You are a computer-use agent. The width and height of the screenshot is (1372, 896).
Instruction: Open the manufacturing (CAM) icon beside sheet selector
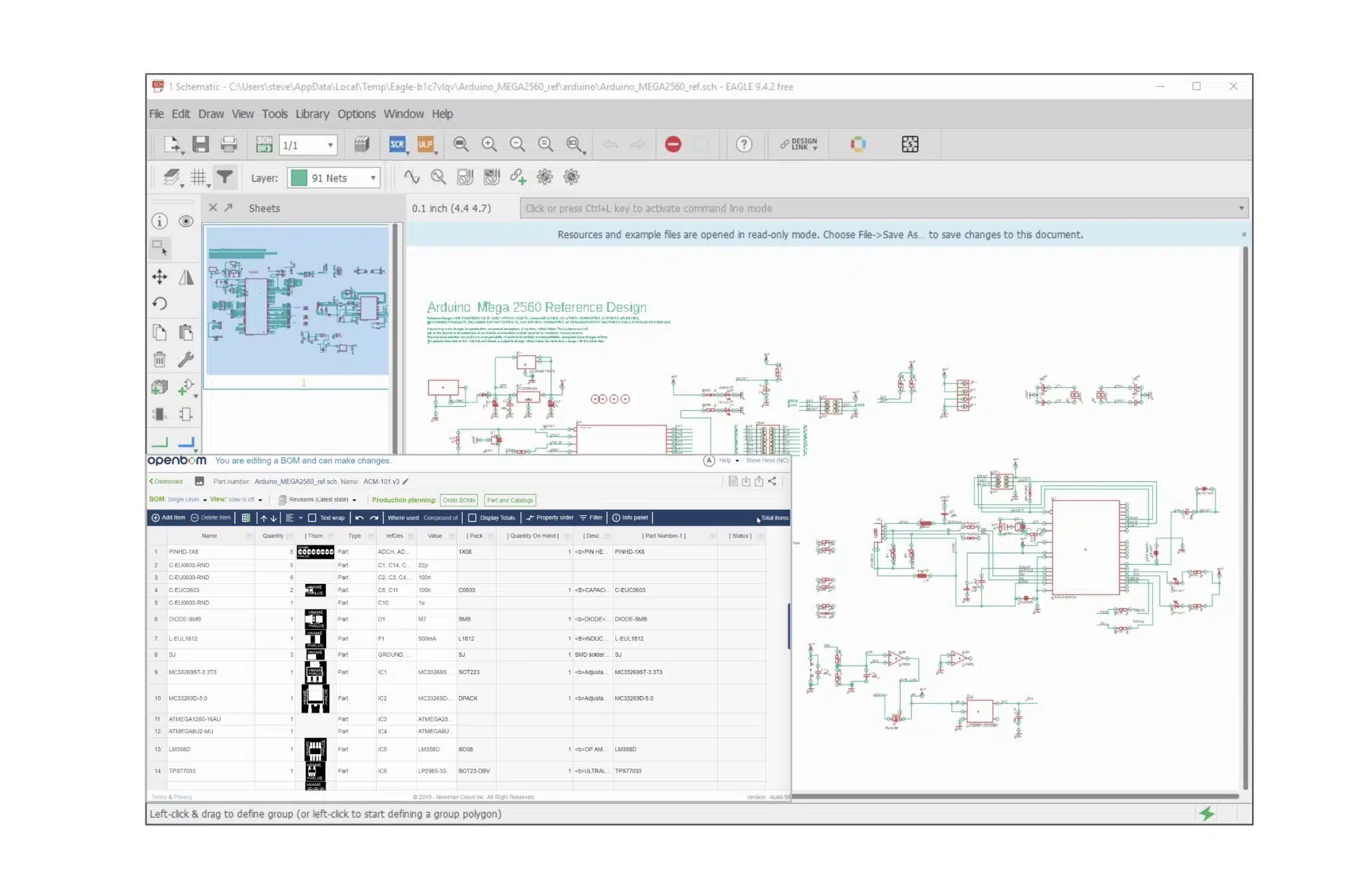point(361,144)
